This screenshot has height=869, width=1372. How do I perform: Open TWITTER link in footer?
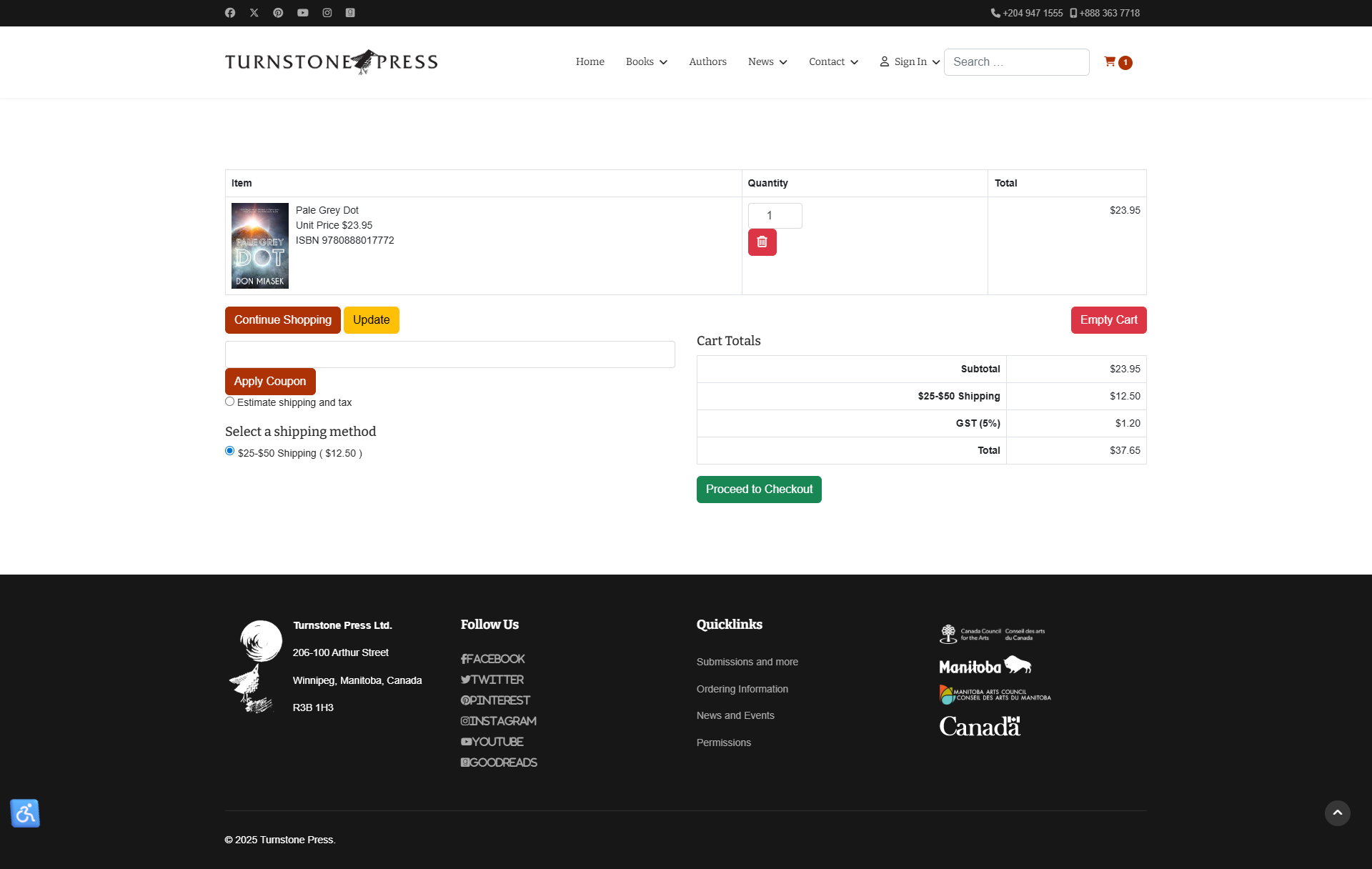(x=492, y=680)
